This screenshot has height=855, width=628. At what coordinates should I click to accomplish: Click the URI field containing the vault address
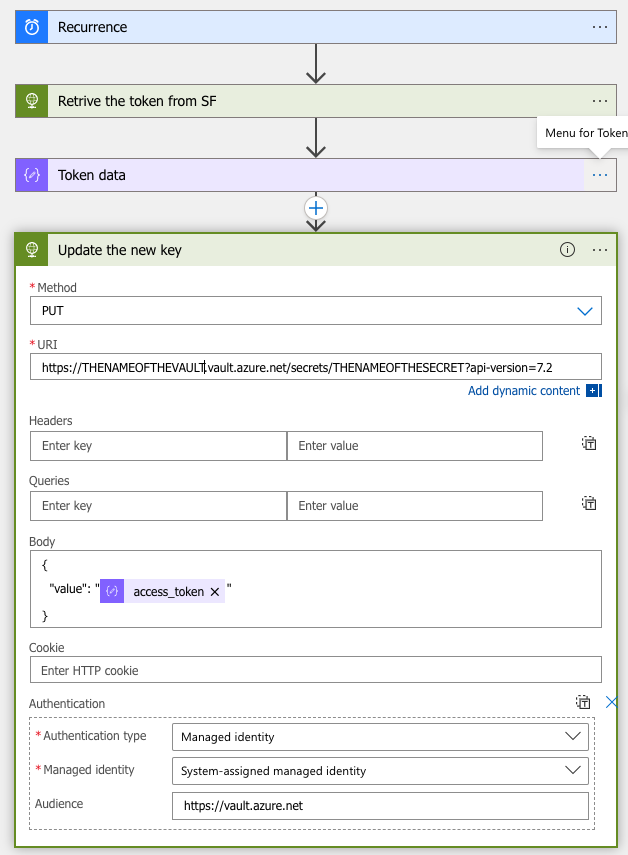click(x=316, y=366)
